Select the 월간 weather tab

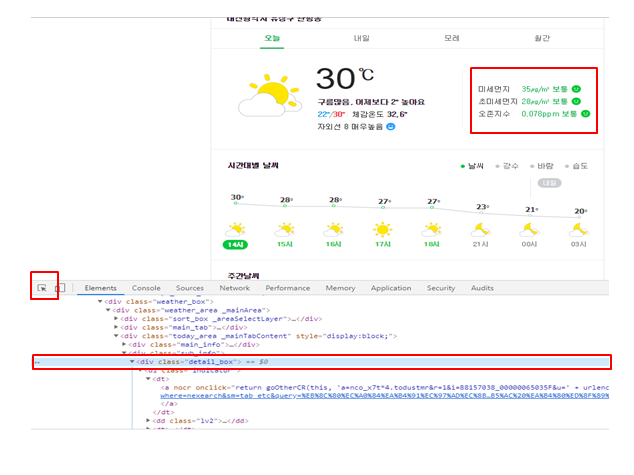(x=542, y=38)
